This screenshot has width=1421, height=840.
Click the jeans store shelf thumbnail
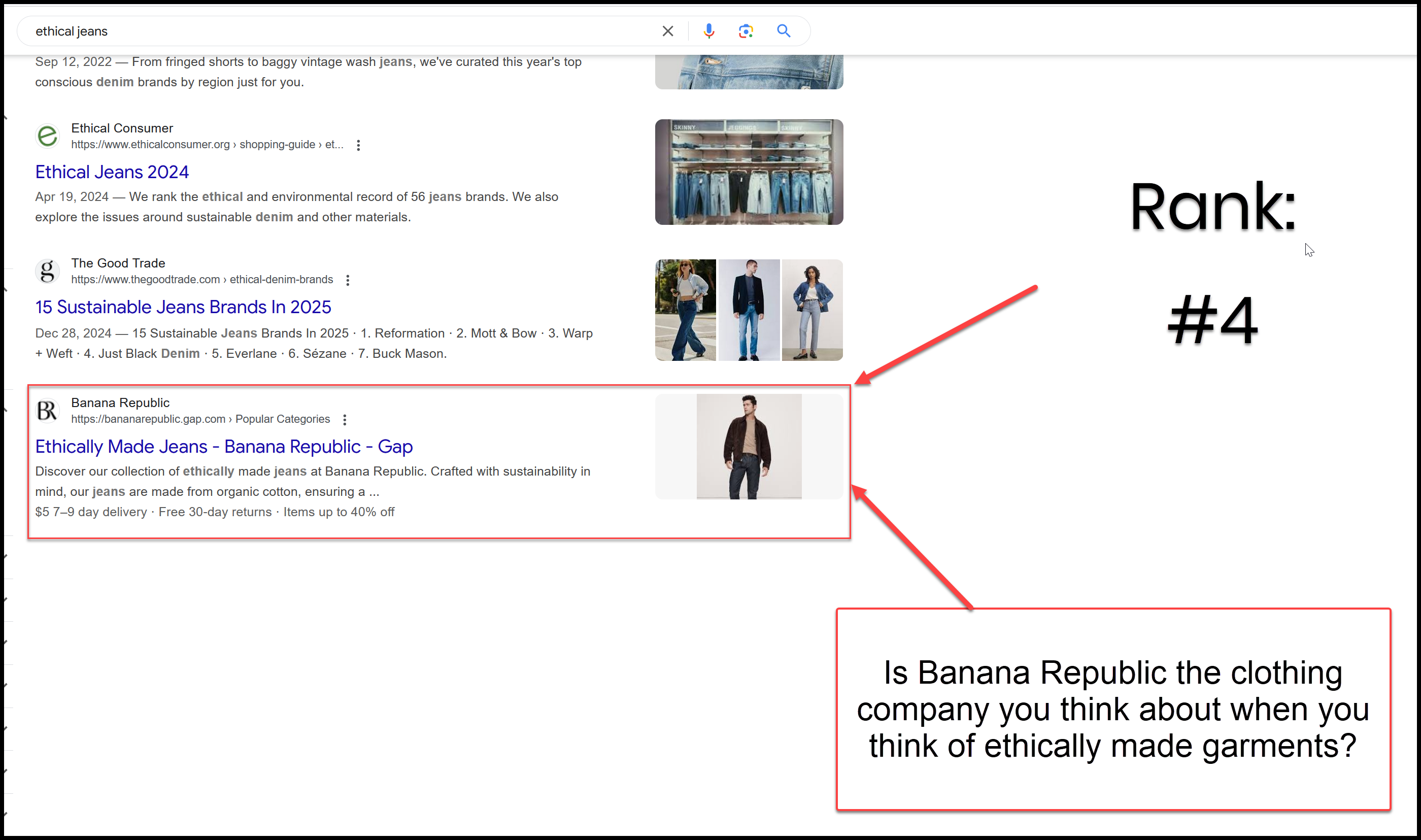tap(749, 172)
